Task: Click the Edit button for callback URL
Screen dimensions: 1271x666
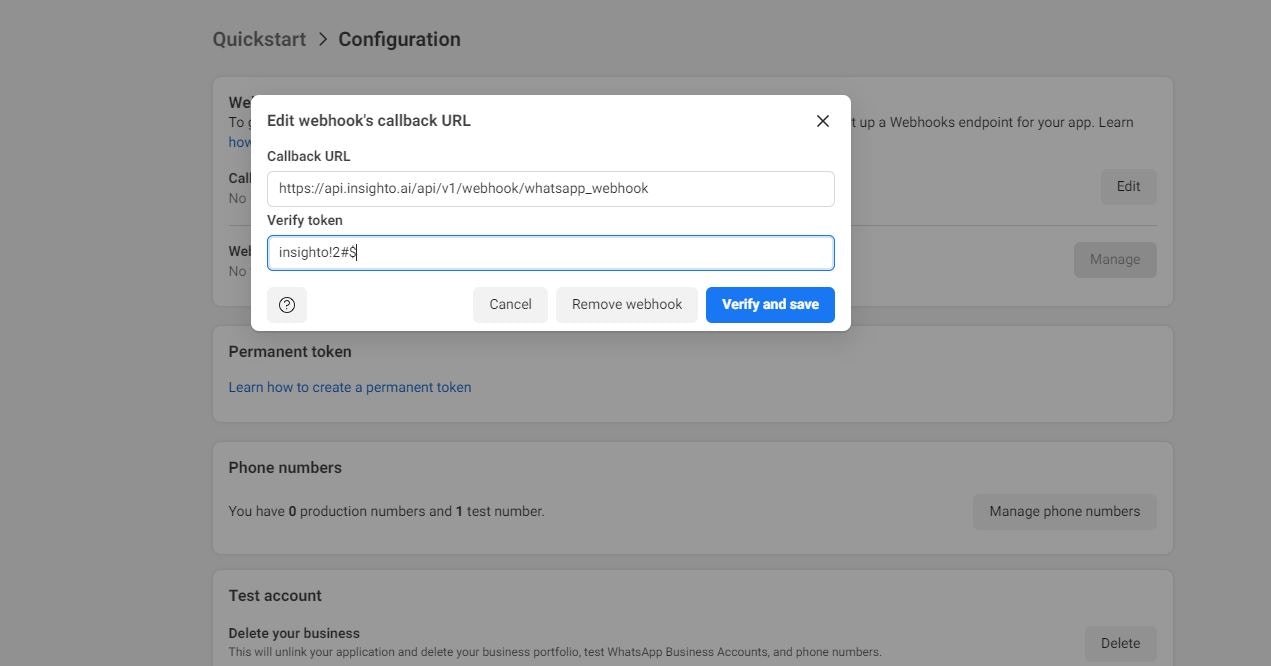Action: 1128,187
